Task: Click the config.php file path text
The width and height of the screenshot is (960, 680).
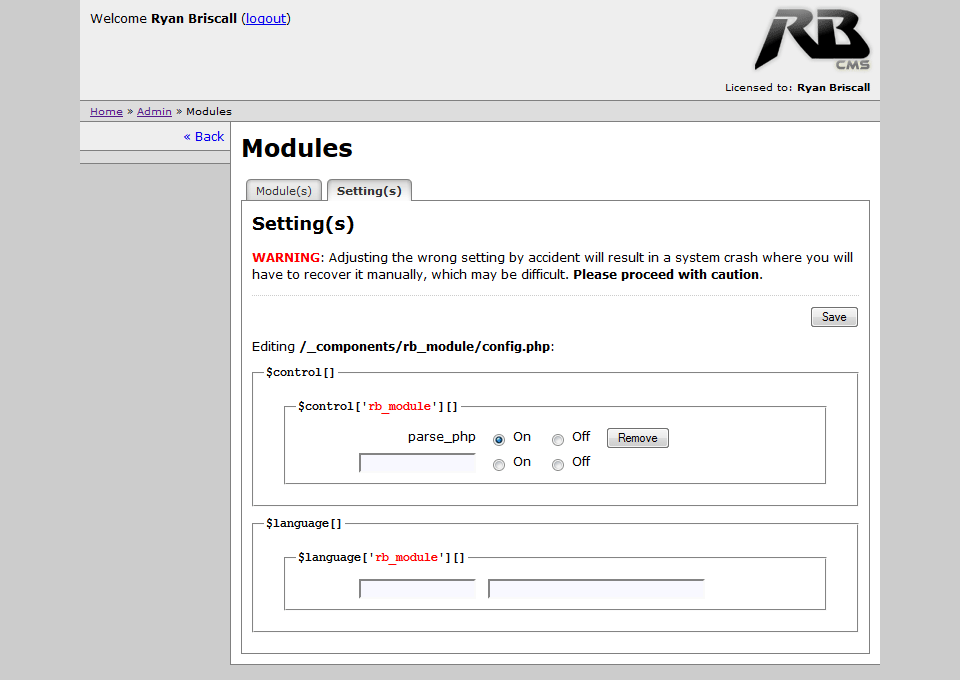Action: coord(426,347)
